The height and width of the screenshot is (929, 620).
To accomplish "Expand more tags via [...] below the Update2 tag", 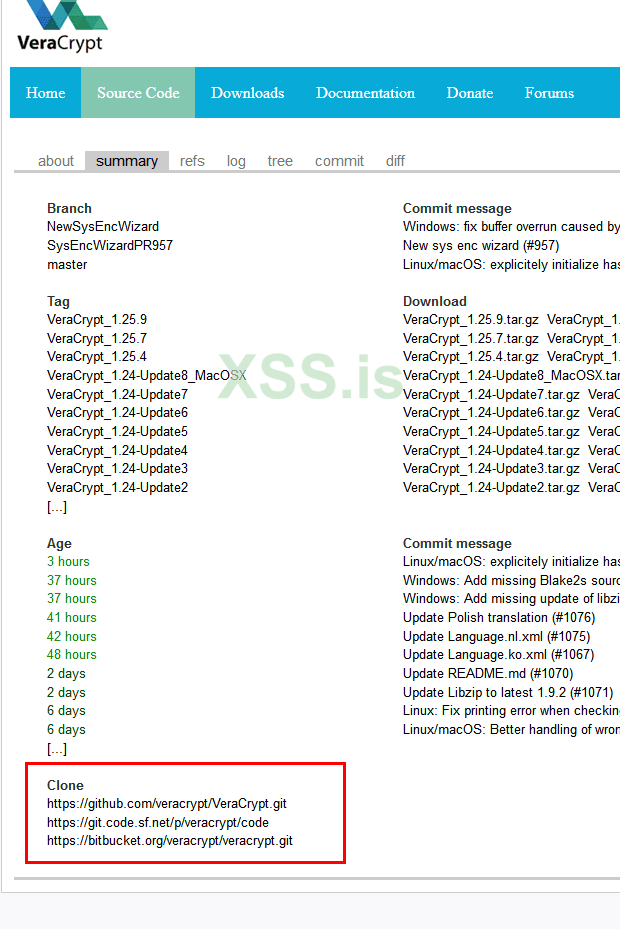I will point(57,507).
